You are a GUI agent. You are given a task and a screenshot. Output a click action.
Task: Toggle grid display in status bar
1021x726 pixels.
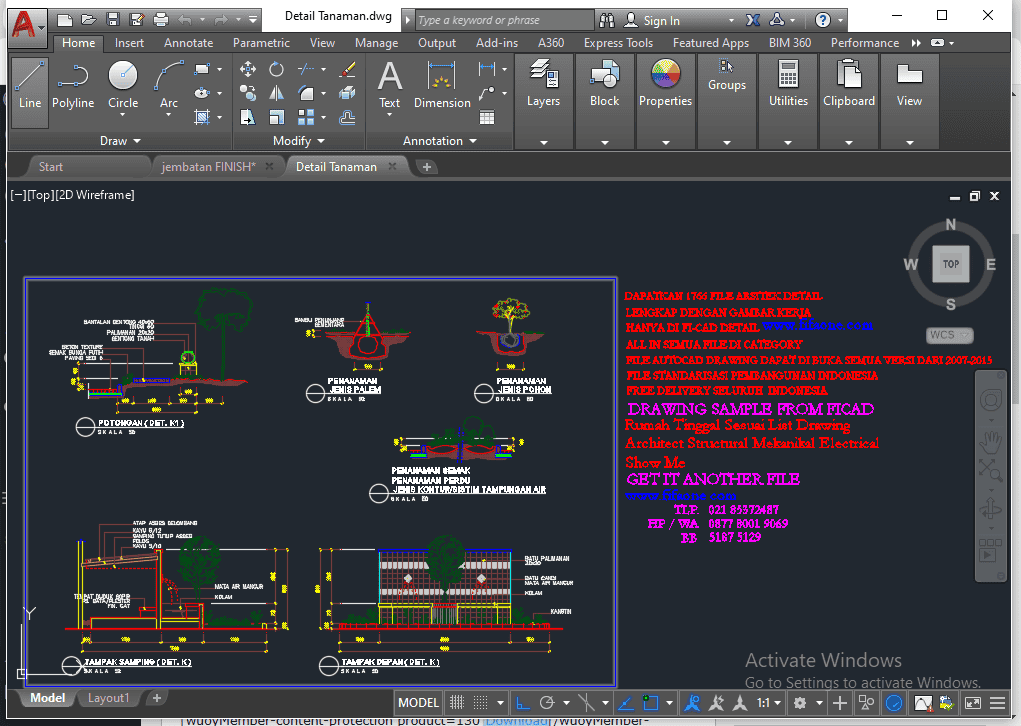[457, 703]
